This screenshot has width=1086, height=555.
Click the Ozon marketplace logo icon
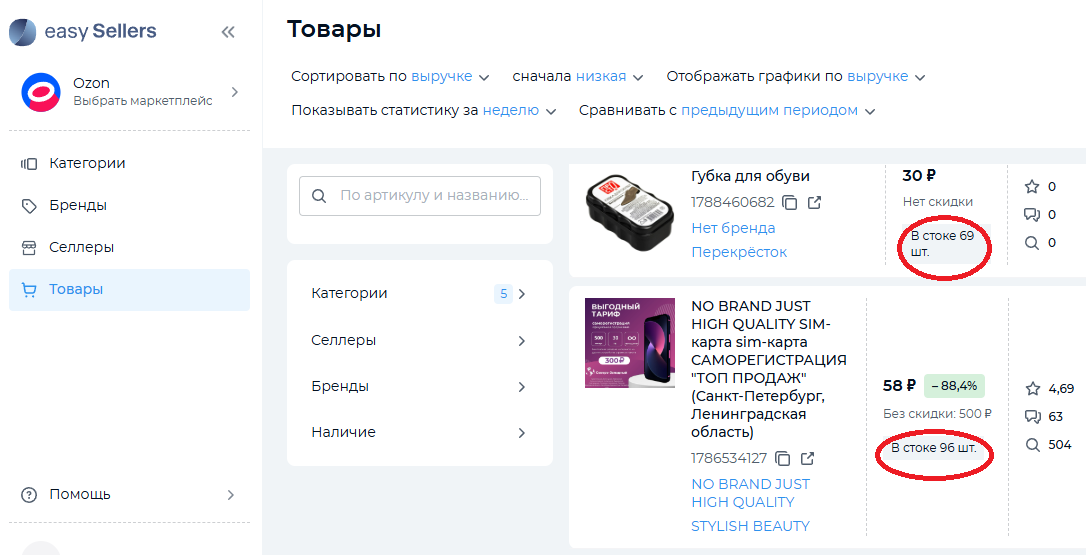pos(41,92)
